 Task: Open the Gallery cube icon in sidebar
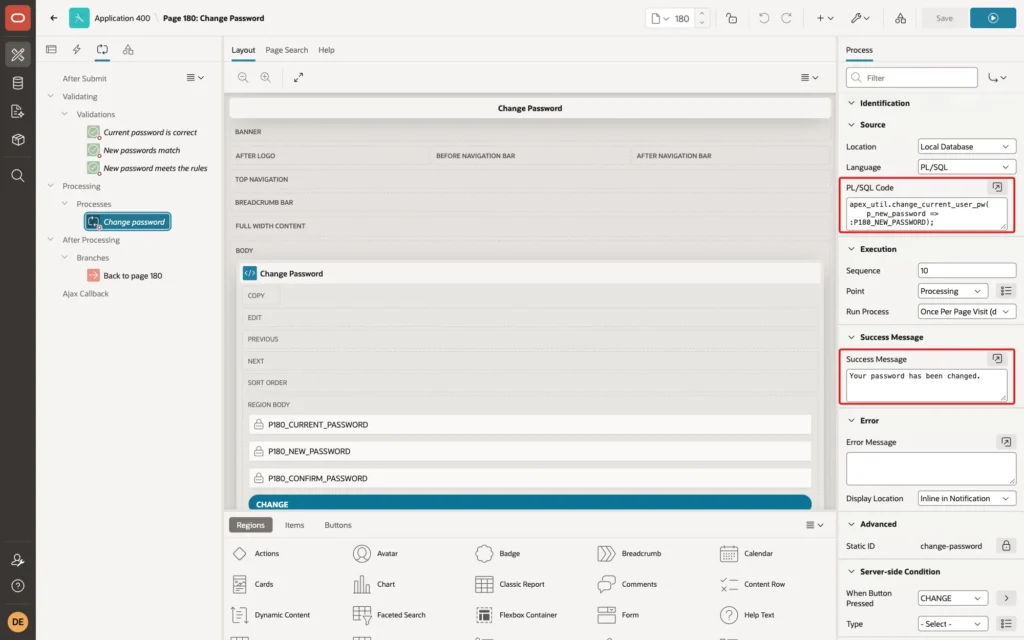[18, 139]
